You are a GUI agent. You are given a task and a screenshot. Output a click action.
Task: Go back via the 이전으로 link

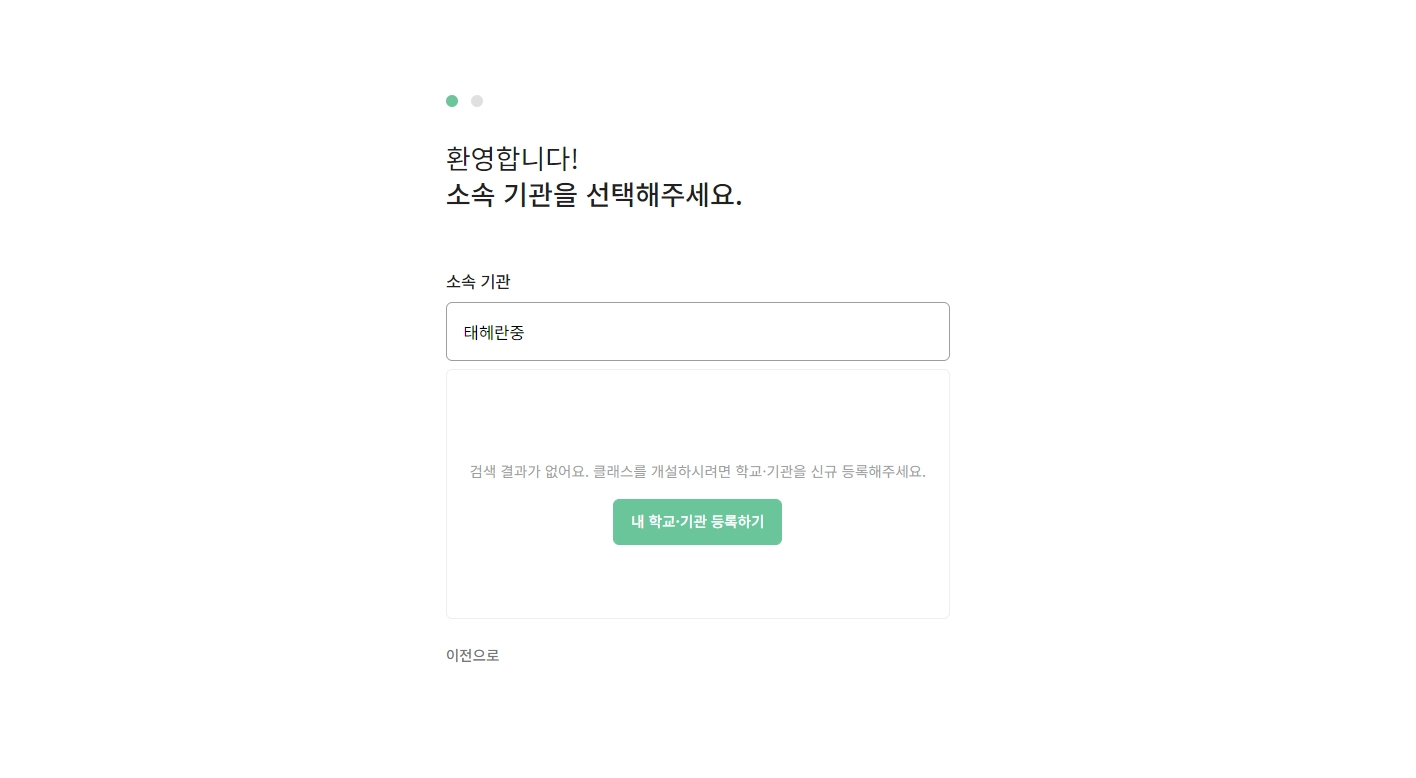pos(472,656)
